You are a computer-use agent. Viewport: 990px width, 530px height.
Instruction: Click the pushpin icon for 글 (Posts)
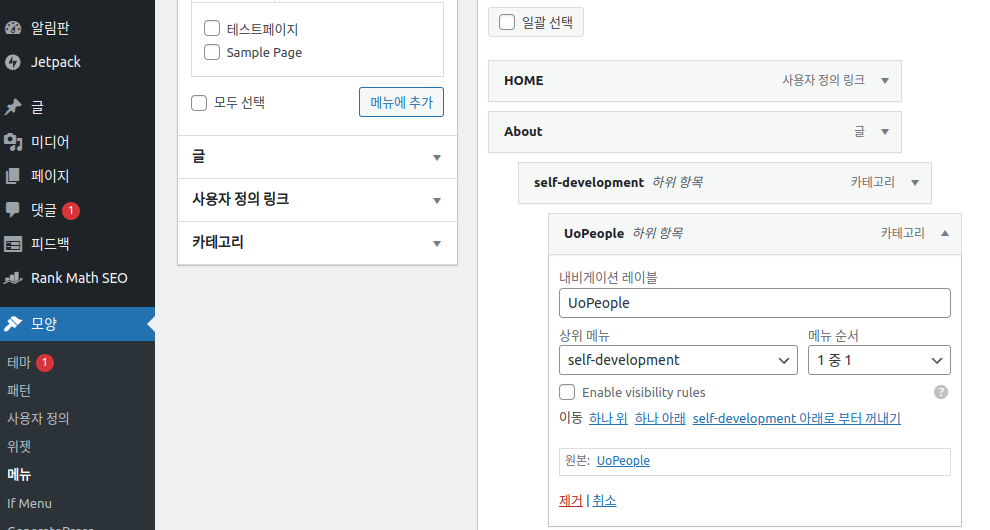pos(13,107)
